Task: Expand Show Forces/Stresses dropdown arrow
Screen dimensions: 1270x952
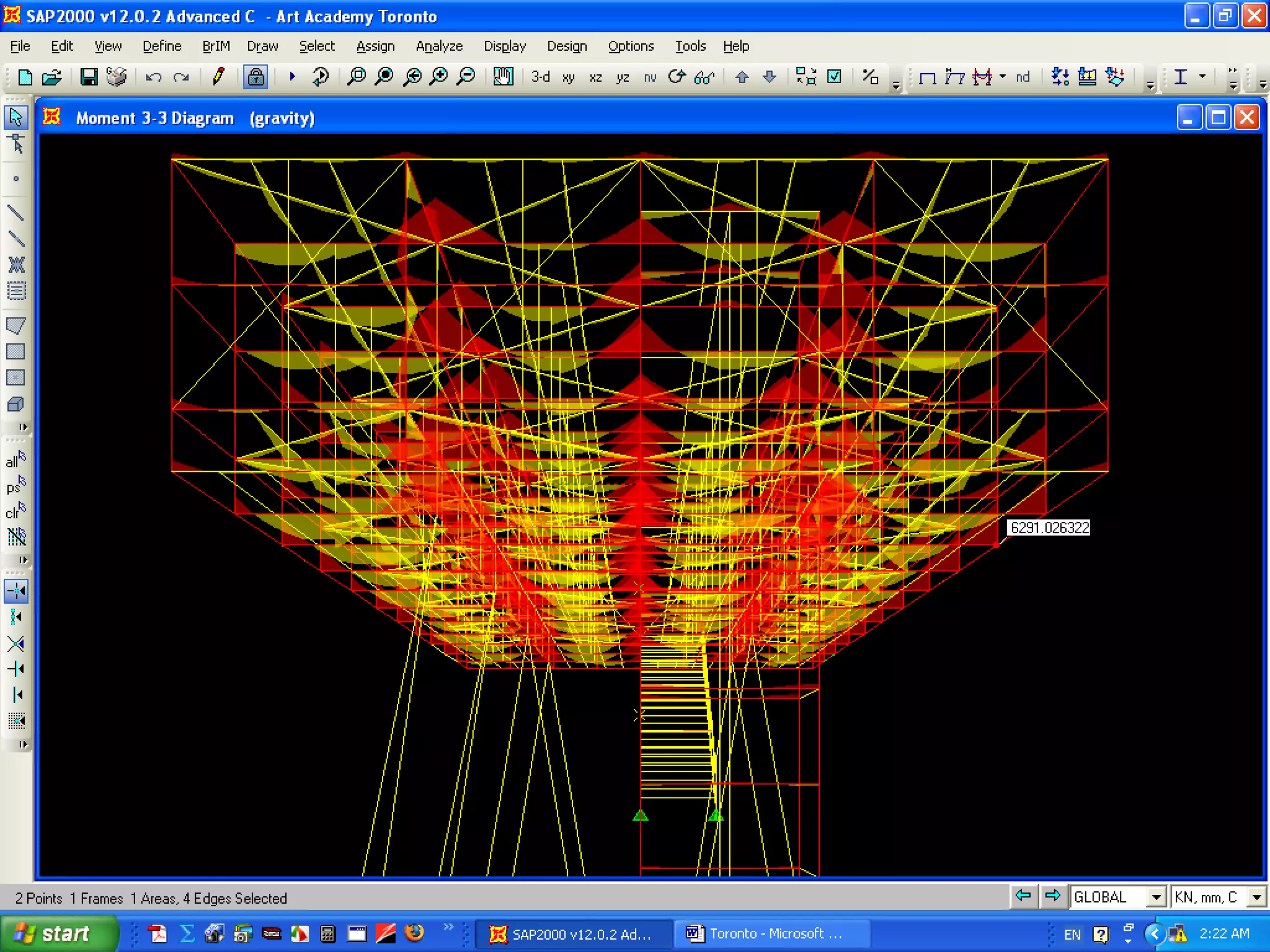Action: (x=1003, y=77)
